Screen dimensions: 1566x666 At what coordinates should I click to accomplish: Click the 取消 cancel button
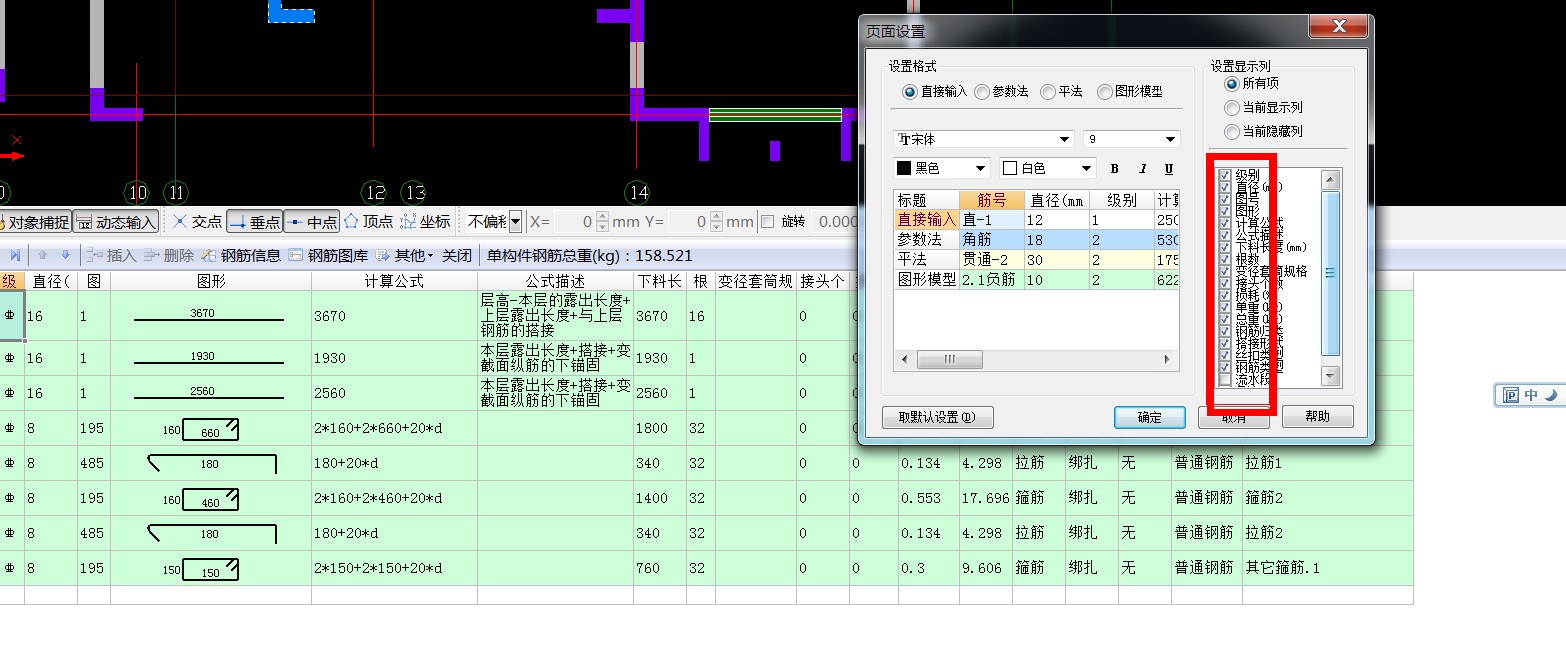click(1234, 417)
